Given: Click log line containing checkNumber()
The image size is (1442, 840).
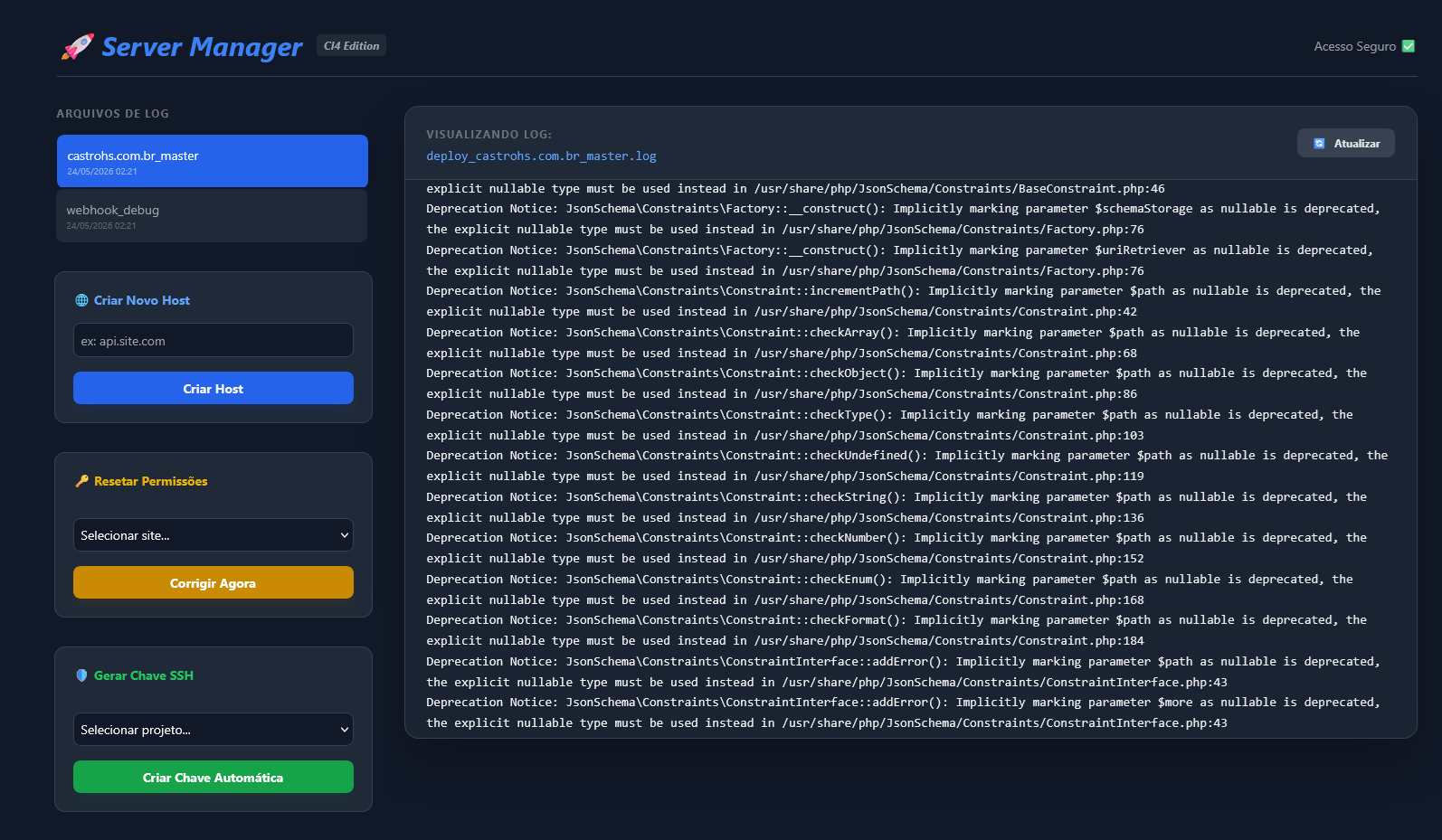Looking at the screenshot, I should point(897,538).
